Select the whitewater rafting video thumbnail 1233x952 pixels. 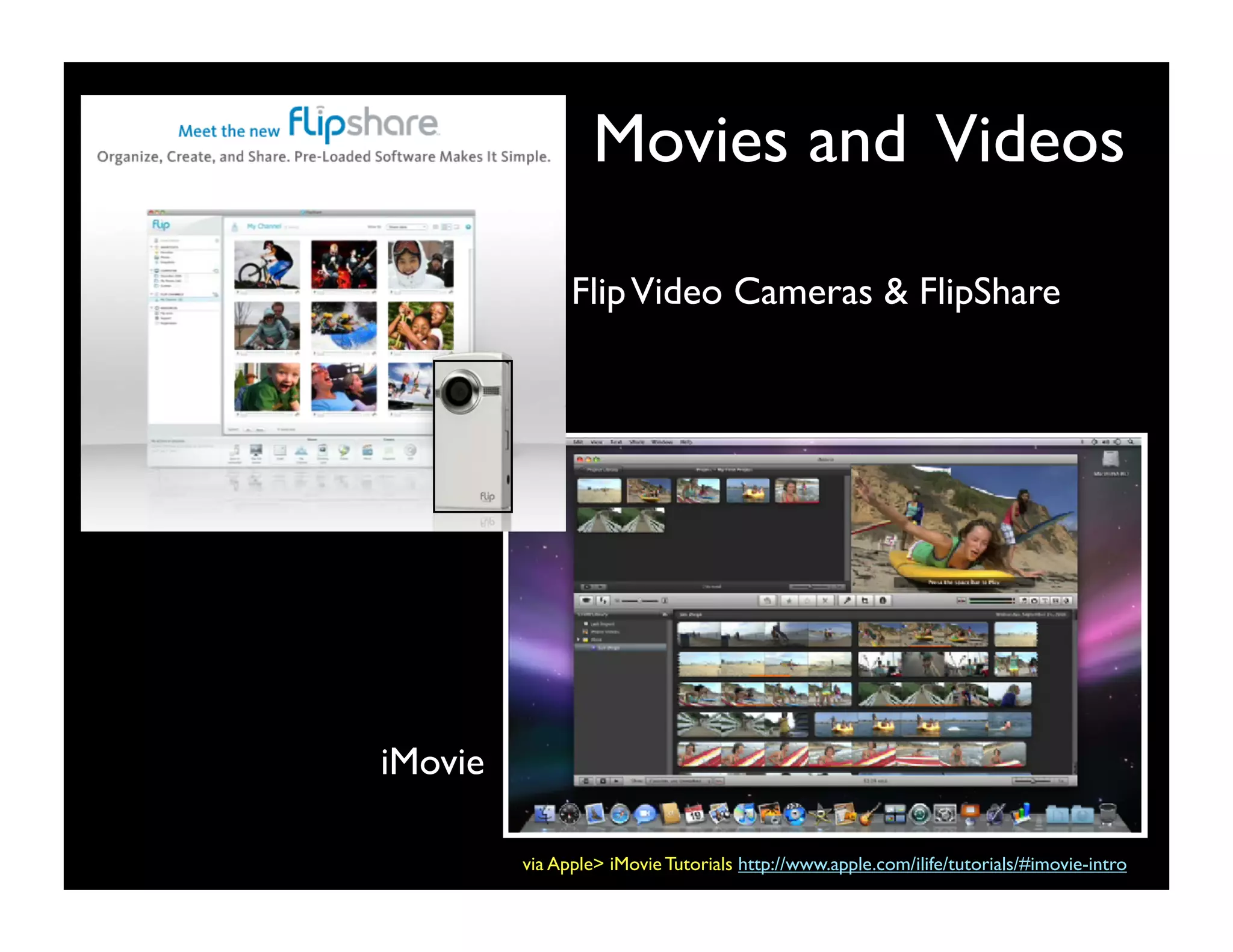344,326
